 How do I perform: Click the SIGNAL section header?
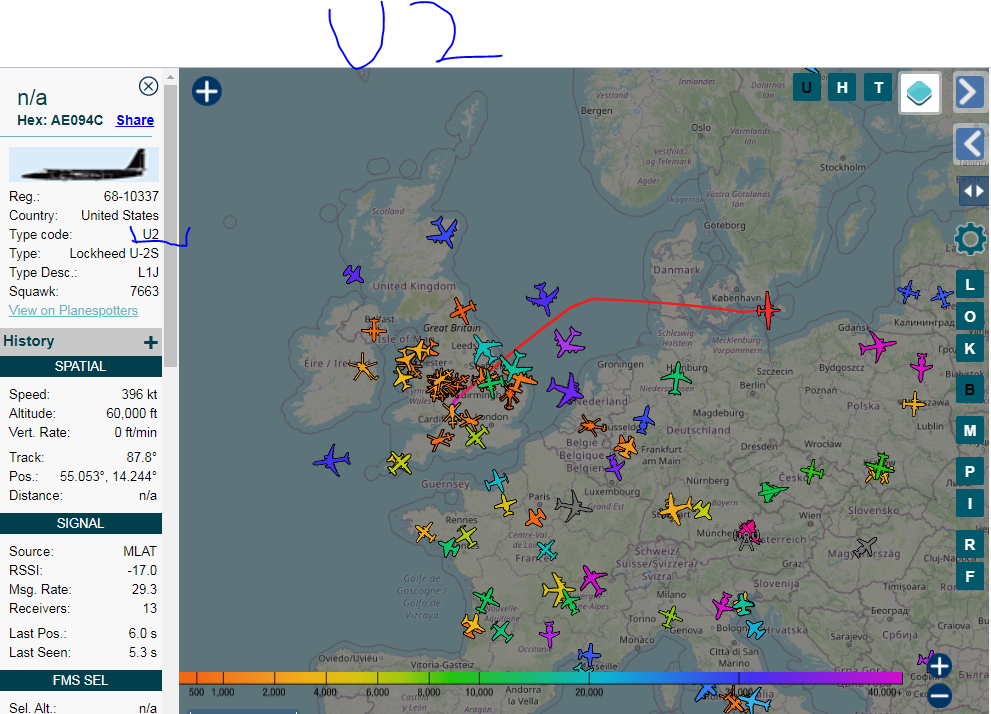coord(81,523)
